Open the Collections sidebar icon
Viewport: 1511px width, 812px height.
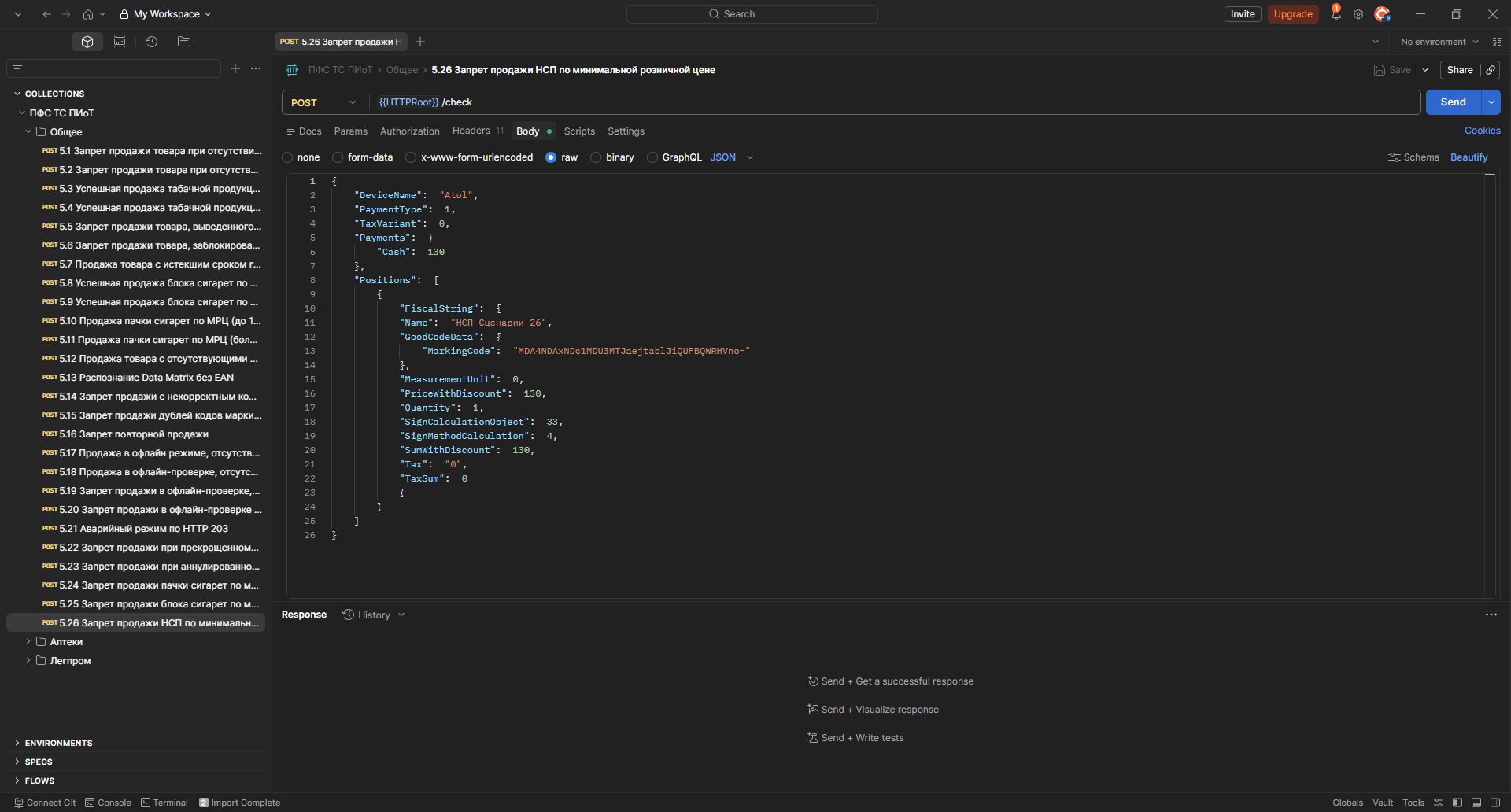coord(87,42)
